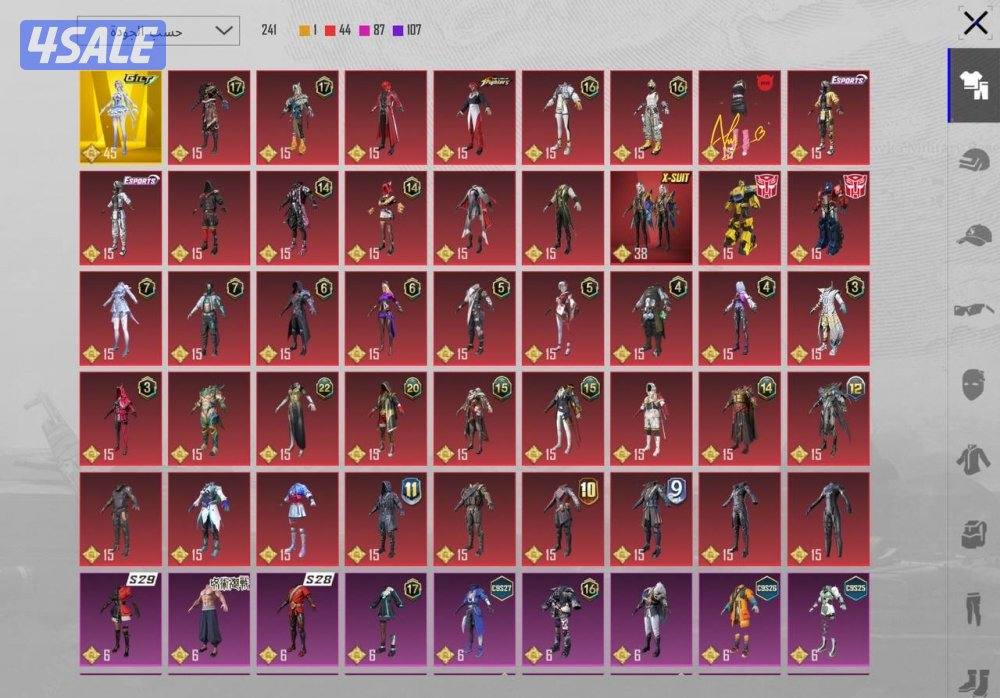Filter by the orange rarity swatch

pos(304,30)
